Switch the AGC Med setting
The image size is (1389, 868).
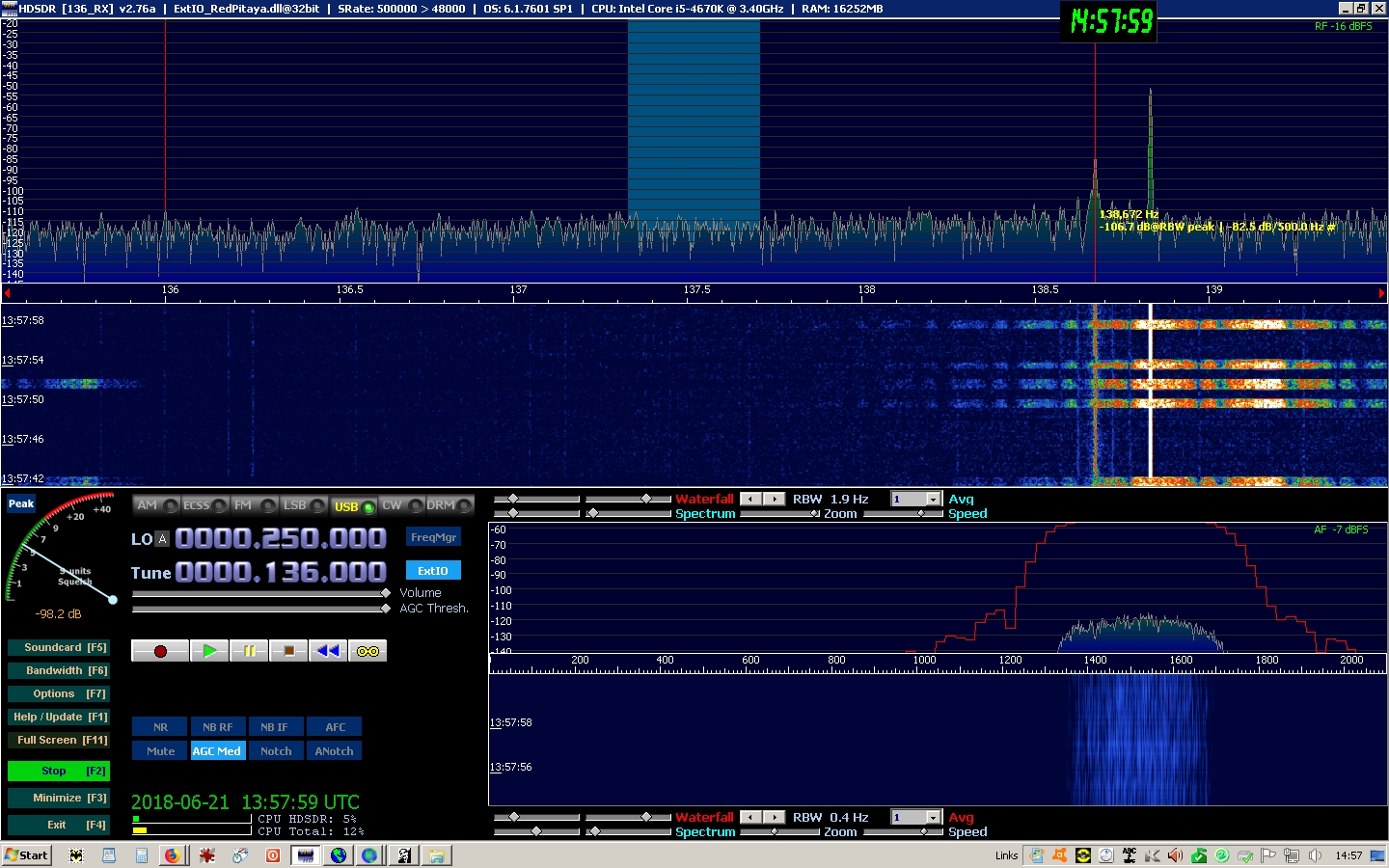pos(217,751)
